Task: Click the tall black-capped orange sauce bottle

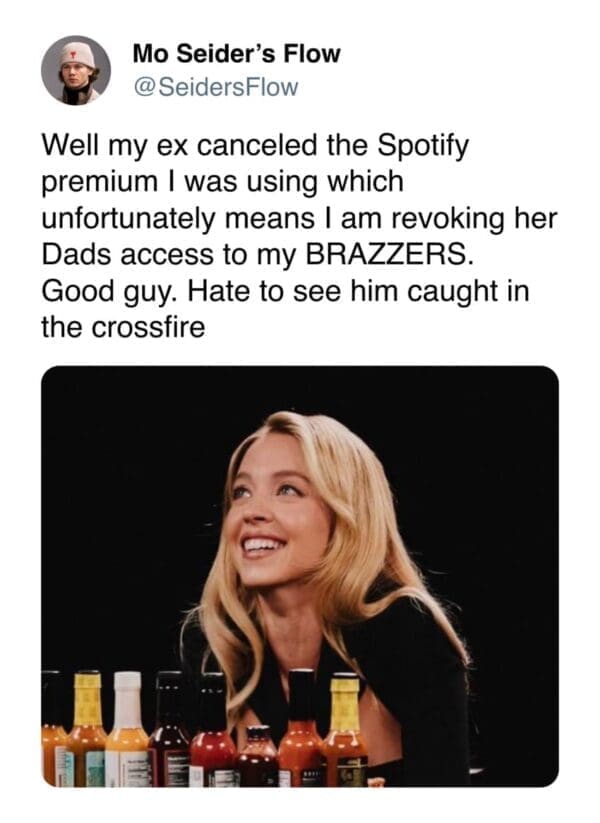Action: pyautogui.click(x=301, y=729)
